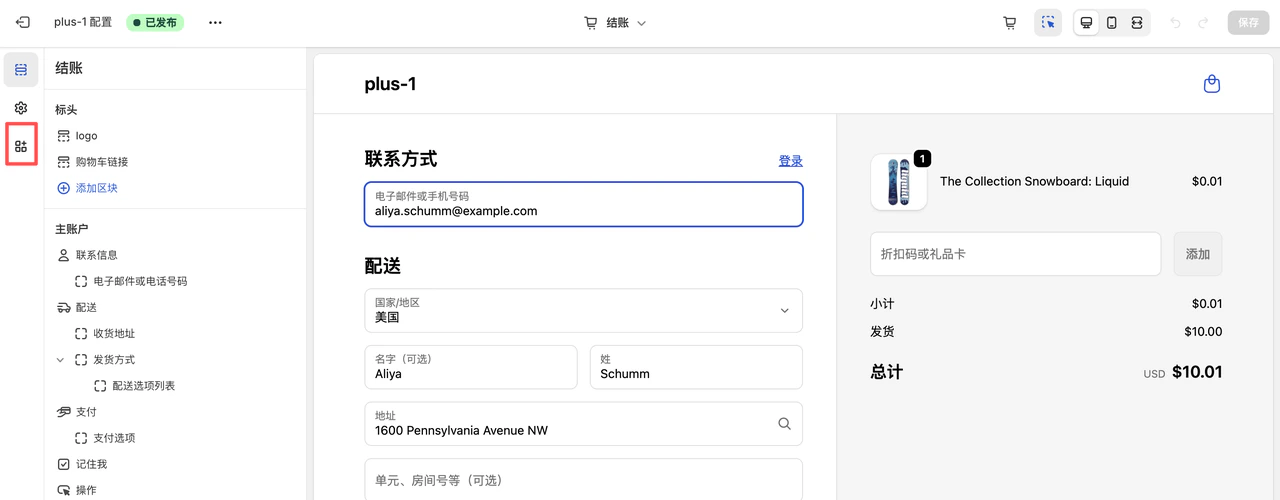The height and width of the screenshot is (500, 1280).
Task: Click the address search magnifier icon
Action: [785, 423]
